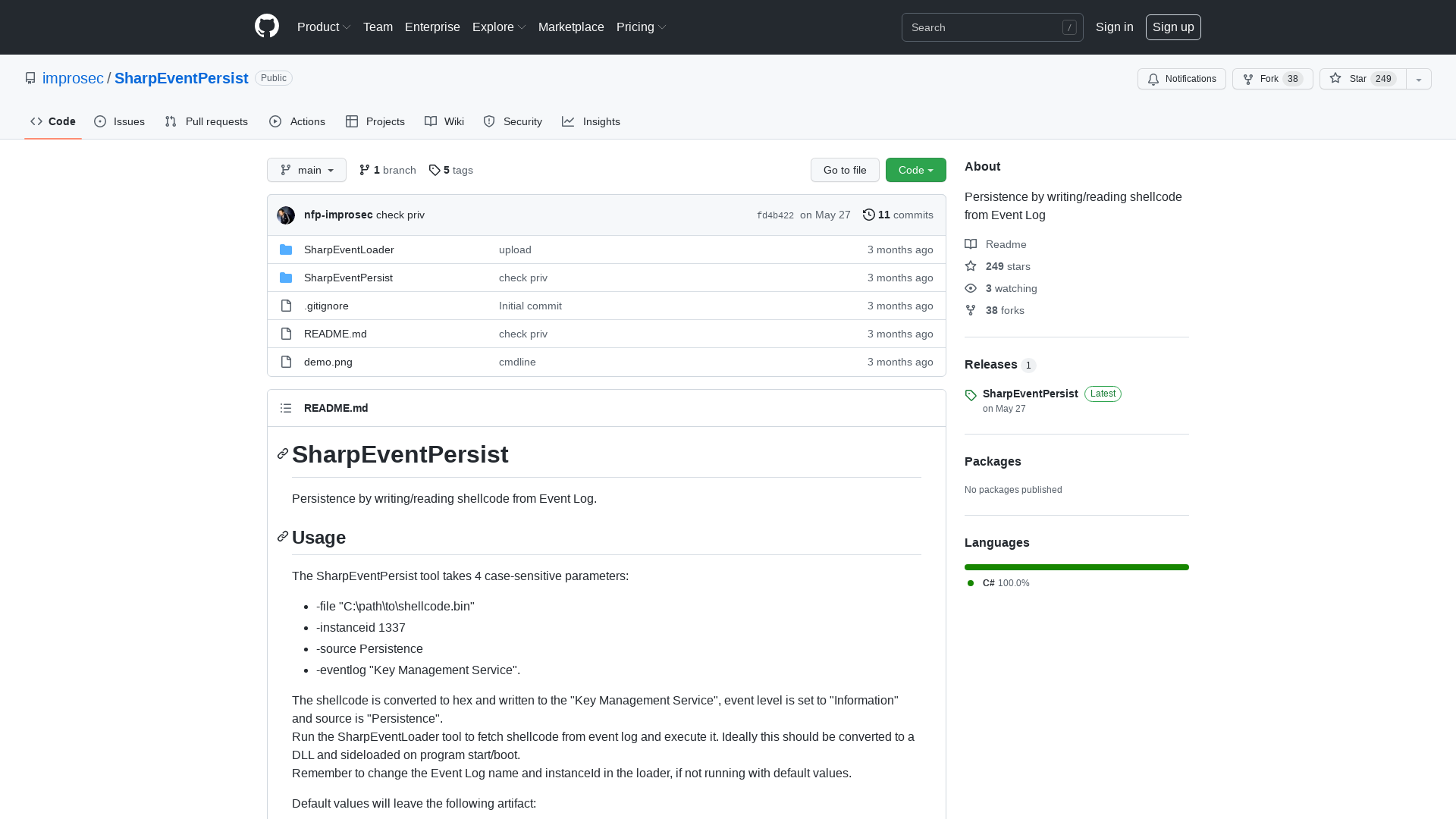Click the Notifications bell button
Screen dimensions: 1456x819
coord(1181,79)
